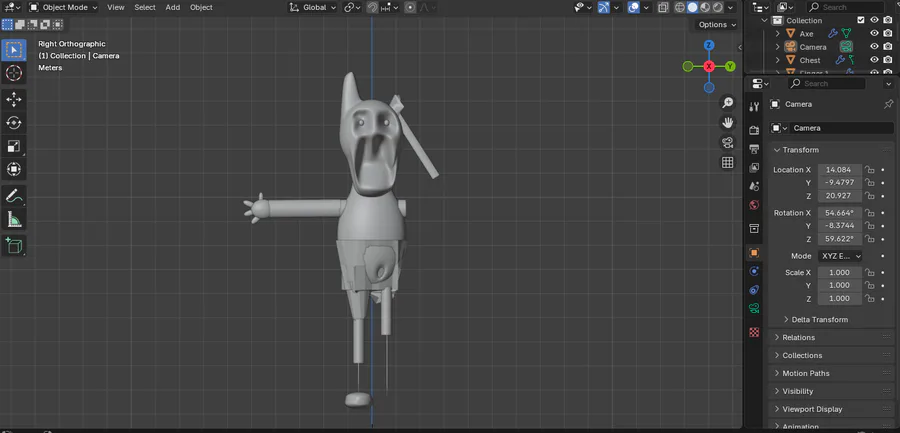Toggle the Collection exclude checkbox in outliner

(x=860, y=20)
